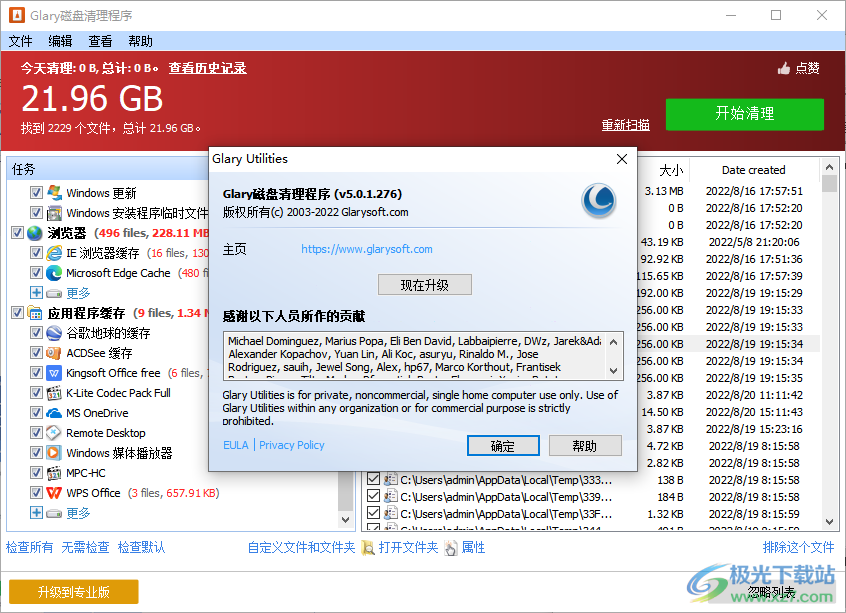Screen dimensions: 846x613
Task: Click the Glary application icon in title bar
Action: (x=15, y=15)
